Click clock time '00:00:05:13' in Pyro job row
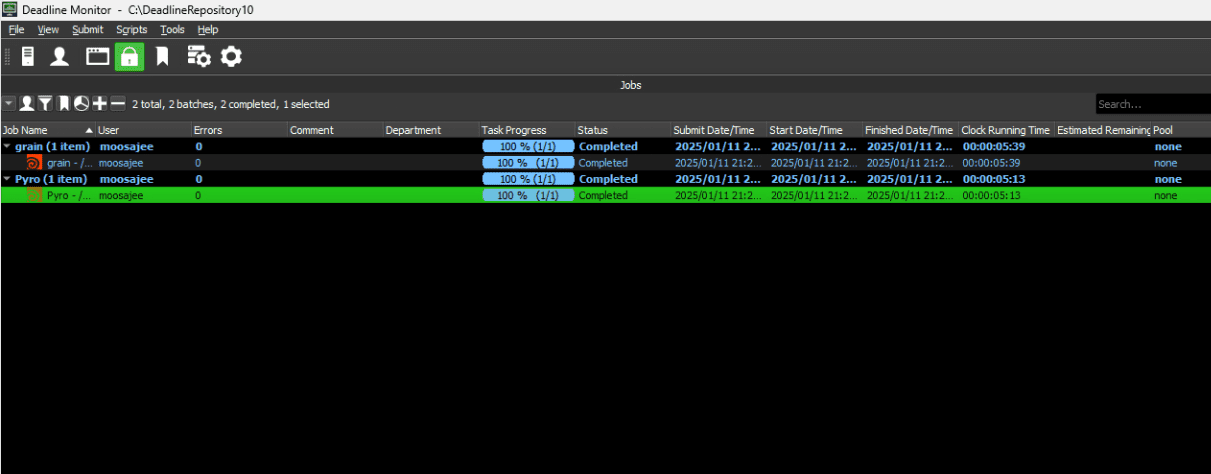This screenshot has height=474, width=1211. (x=991, y=195)
